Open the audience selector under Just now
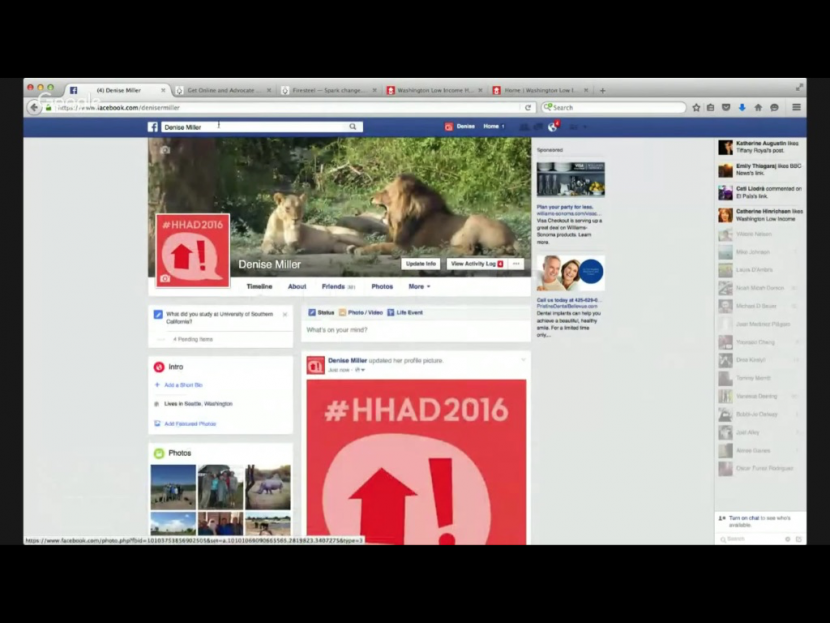The height and width of the screenshot is (623, 830). [x=360, y=370]
